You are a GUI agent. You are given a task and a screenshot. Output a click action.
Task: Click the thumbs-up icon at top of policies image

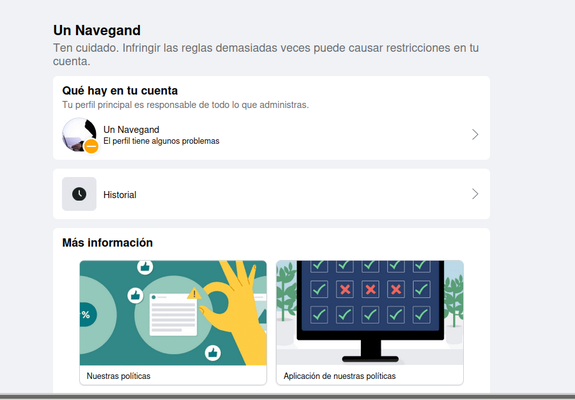click(145, 267)
